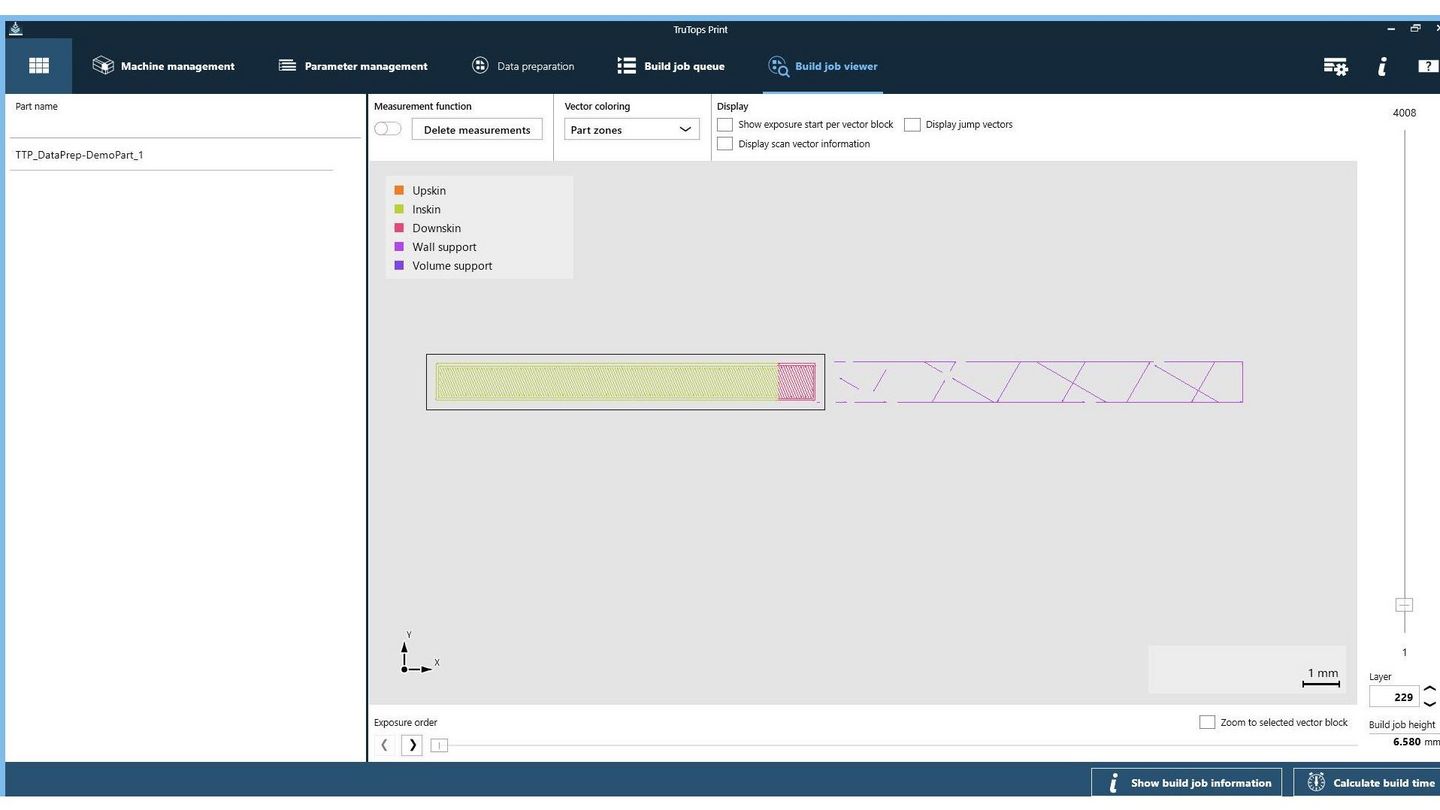Open the settings list-gear icon
The height and width of the screenshot is (810, 1440).
[1335, 67]
